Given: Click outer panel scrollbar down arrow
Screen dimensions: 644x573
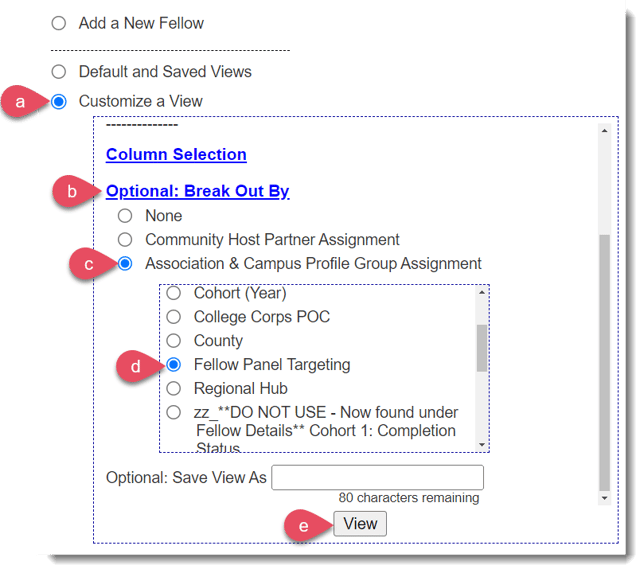Looking at the screenshot, I should pyautogui.click(x=603, y=497).
